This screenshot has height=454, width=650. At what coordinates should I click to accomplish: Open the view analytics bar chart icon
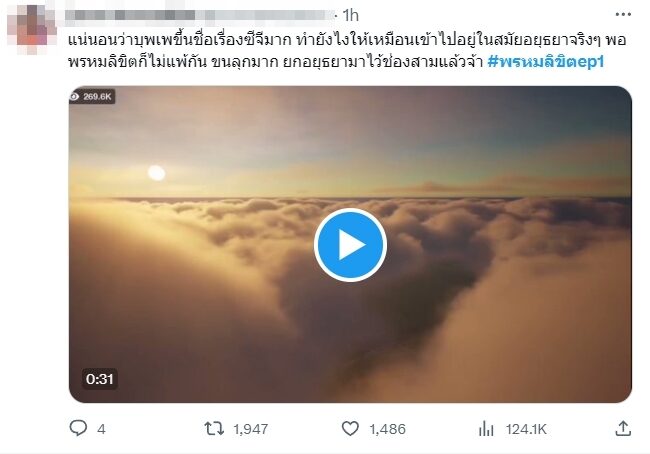[x=486, y=428]
